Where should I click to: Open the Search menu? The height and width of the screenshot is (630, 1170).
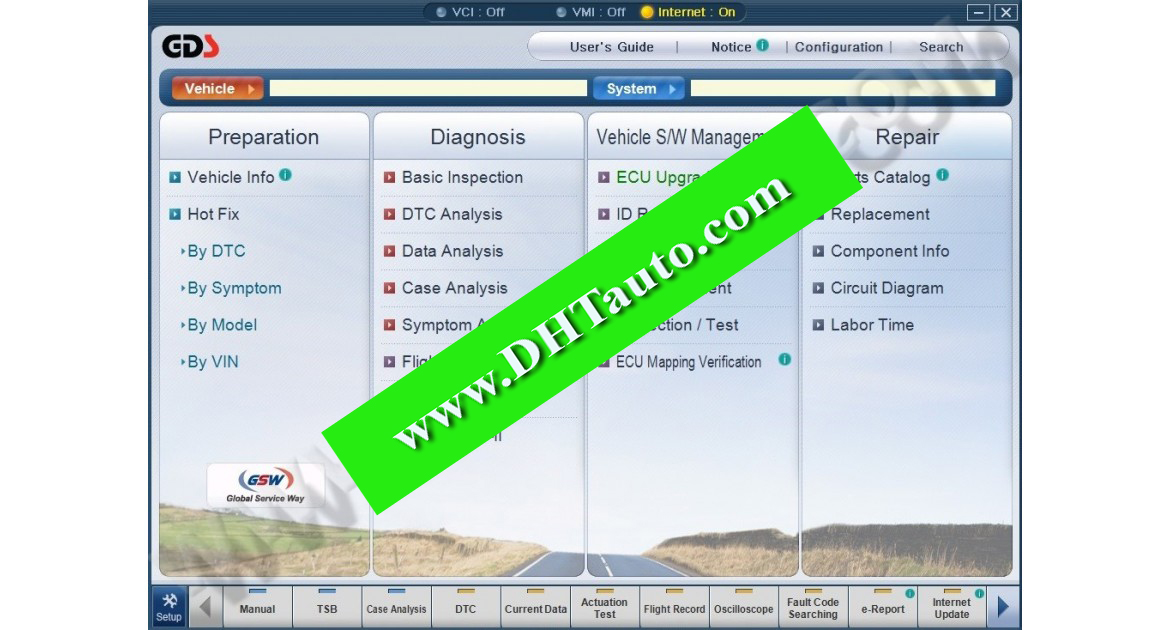coord(941,46)
